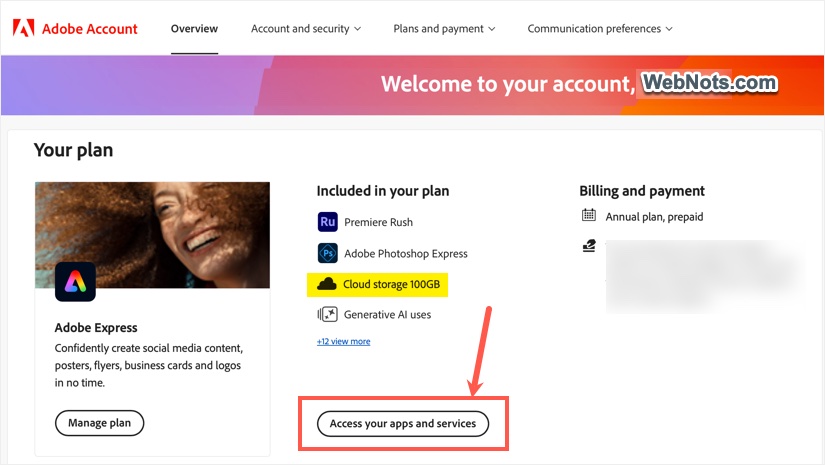
Task: Click the Welcome to your account banner text
Action: pos(508,84)
